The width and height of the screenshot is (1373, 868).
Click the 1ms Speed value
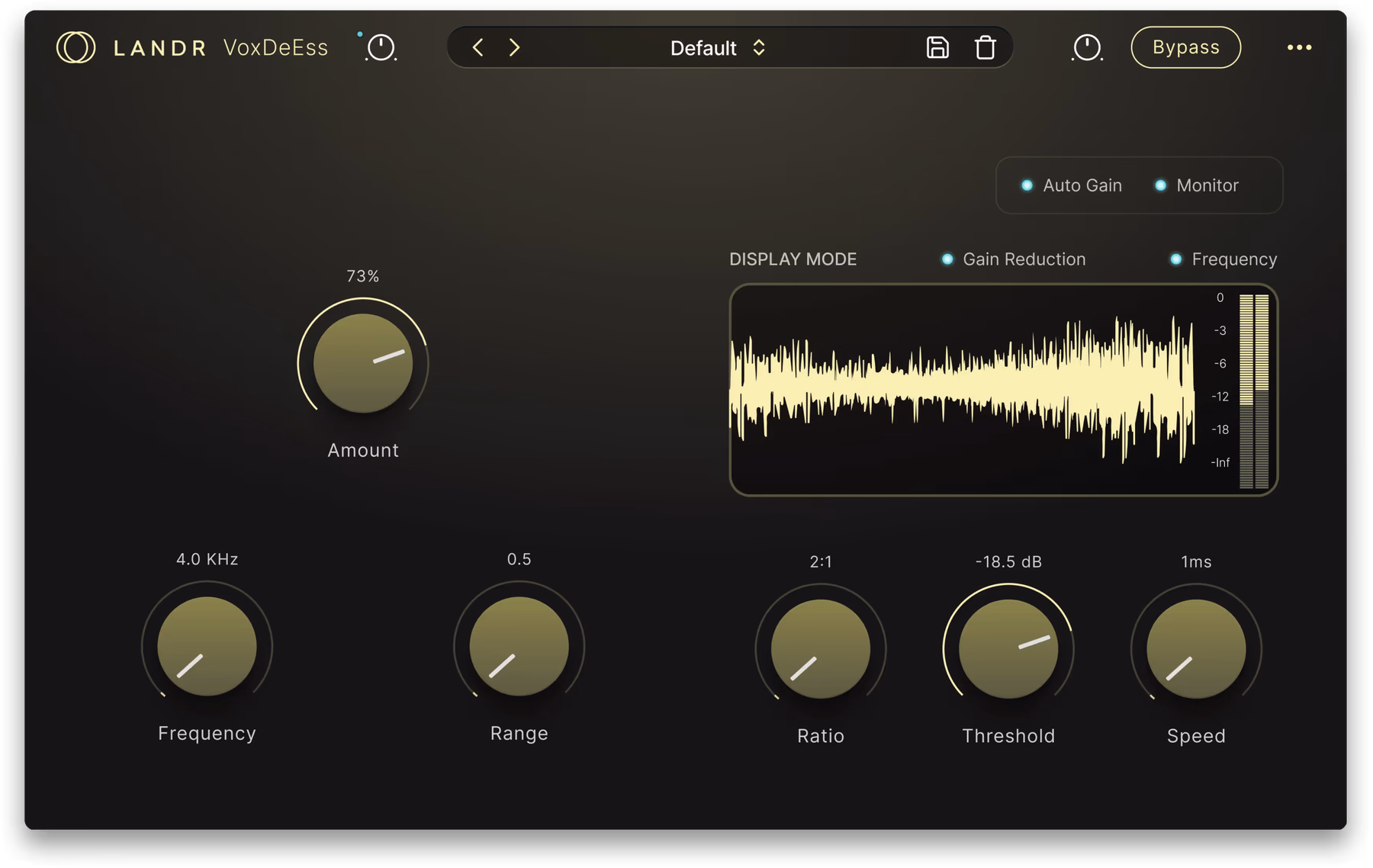(1196, 562)
